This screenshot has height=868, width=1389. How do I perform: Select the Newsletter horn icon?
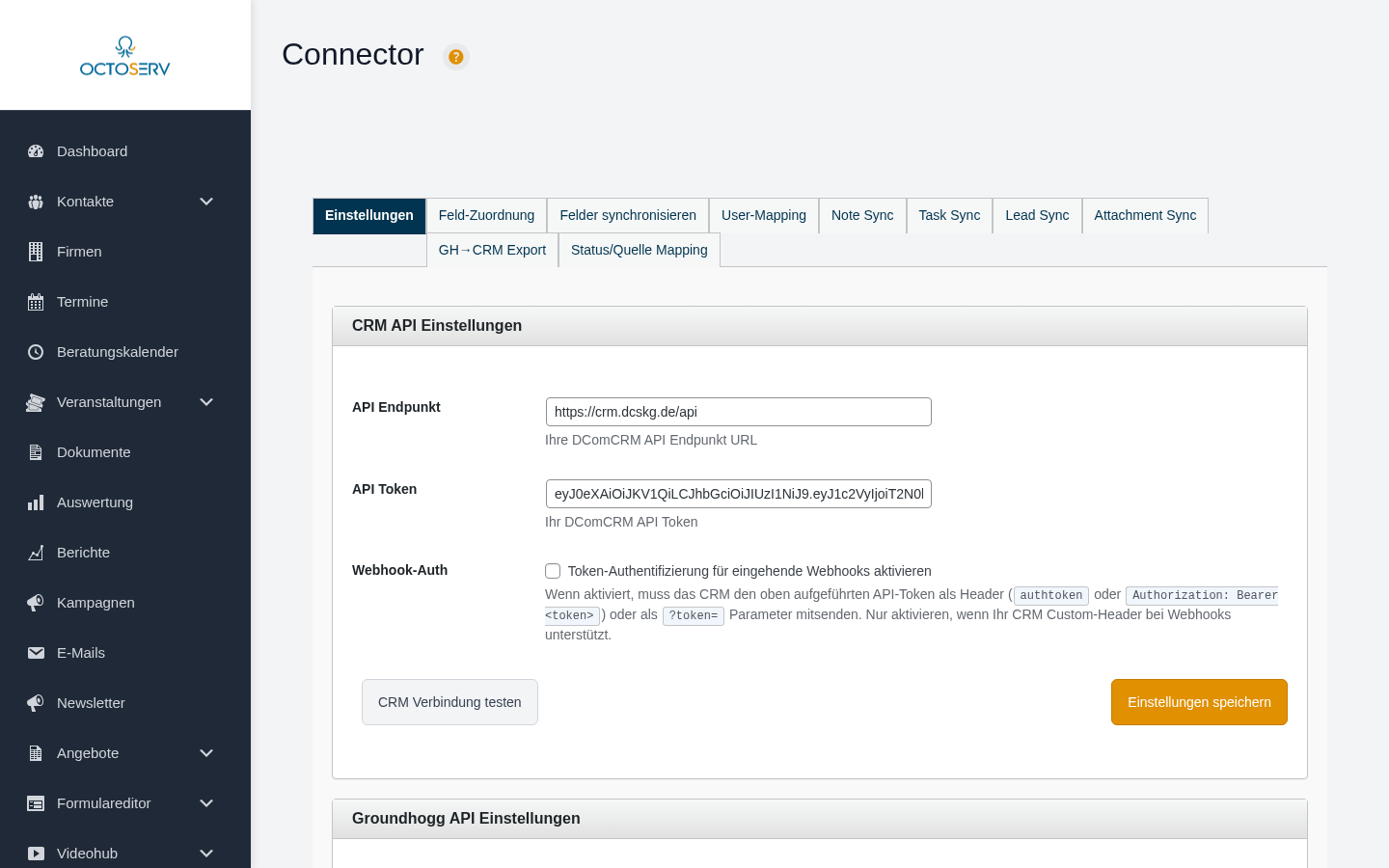[36, 703]
